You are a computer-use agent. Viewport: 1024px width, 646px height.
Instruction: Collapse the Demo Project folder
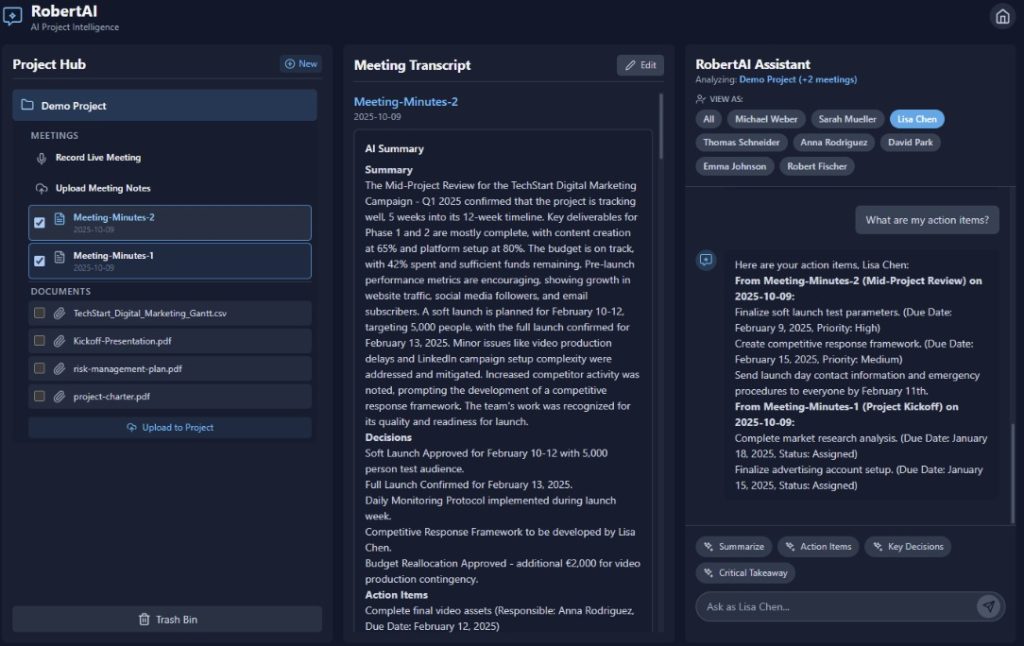point(164,106)
